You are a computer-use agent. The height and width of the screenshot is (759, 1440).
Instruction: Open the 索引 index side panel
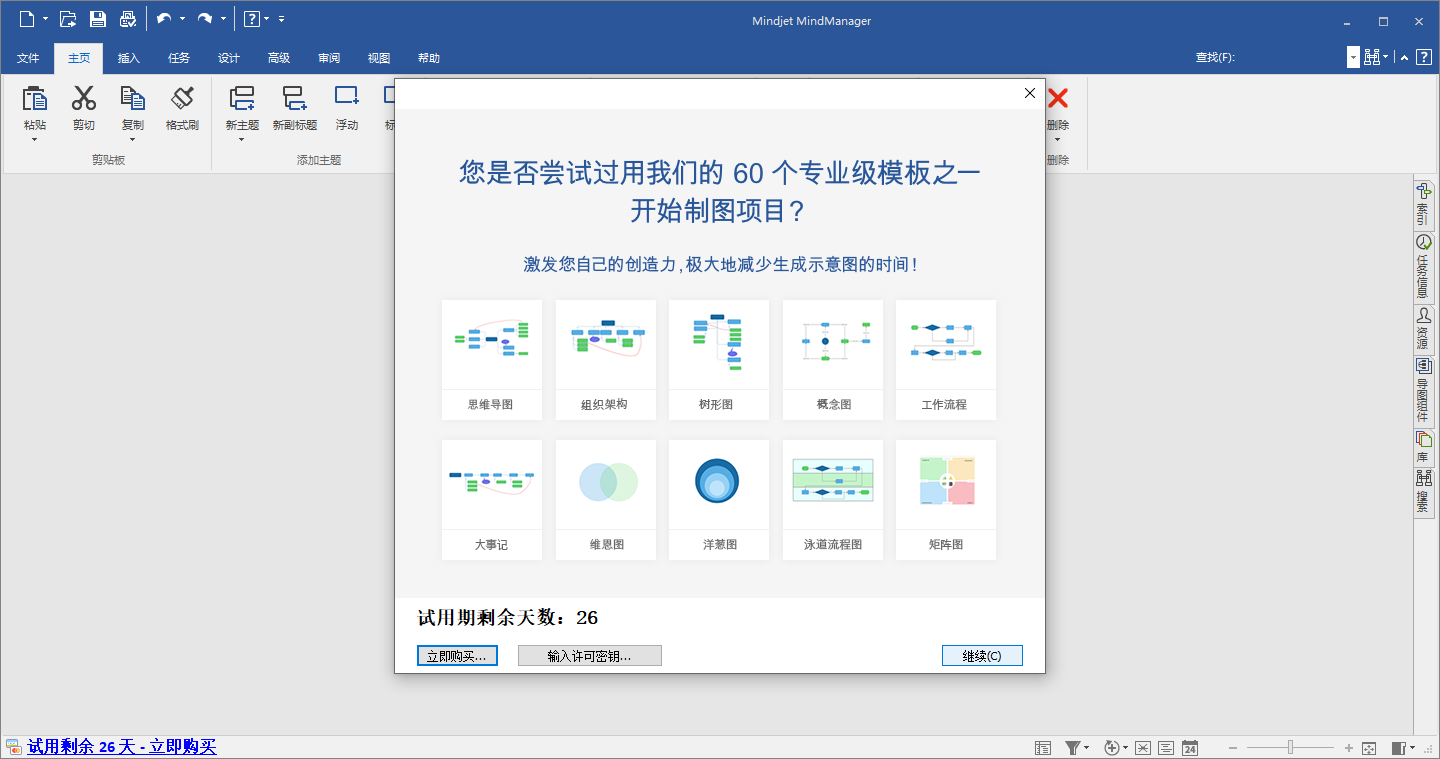tap(1423, 204)
